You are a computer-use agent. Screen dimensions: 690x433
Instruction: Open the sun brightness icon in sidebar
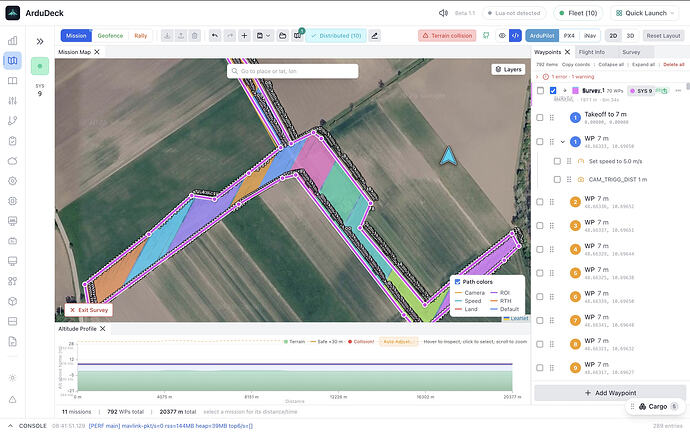12,378
